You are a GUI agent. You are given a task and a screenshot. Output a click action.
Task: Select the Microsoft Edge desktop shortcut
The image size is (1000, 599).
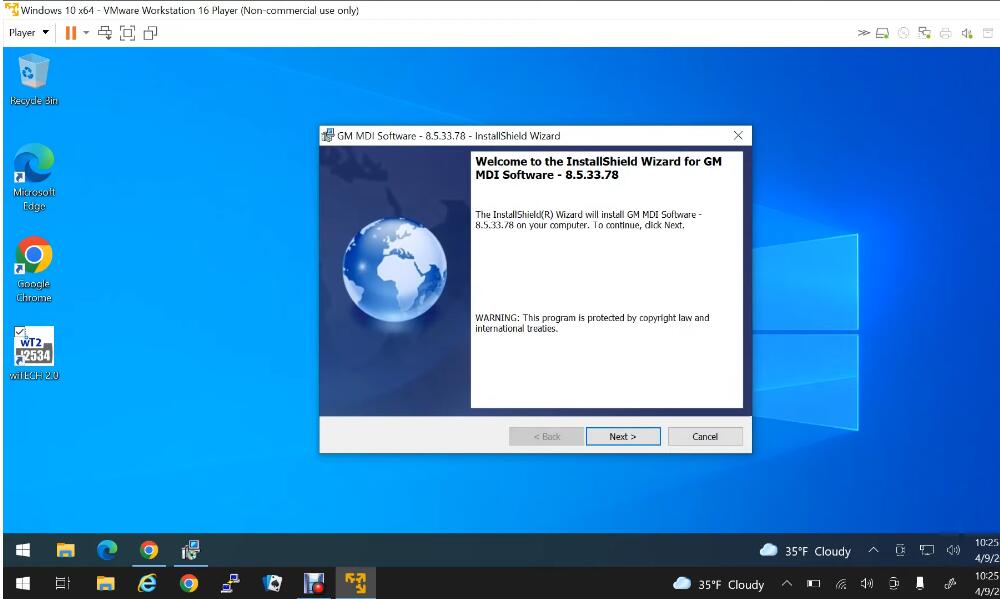[34, 177]
